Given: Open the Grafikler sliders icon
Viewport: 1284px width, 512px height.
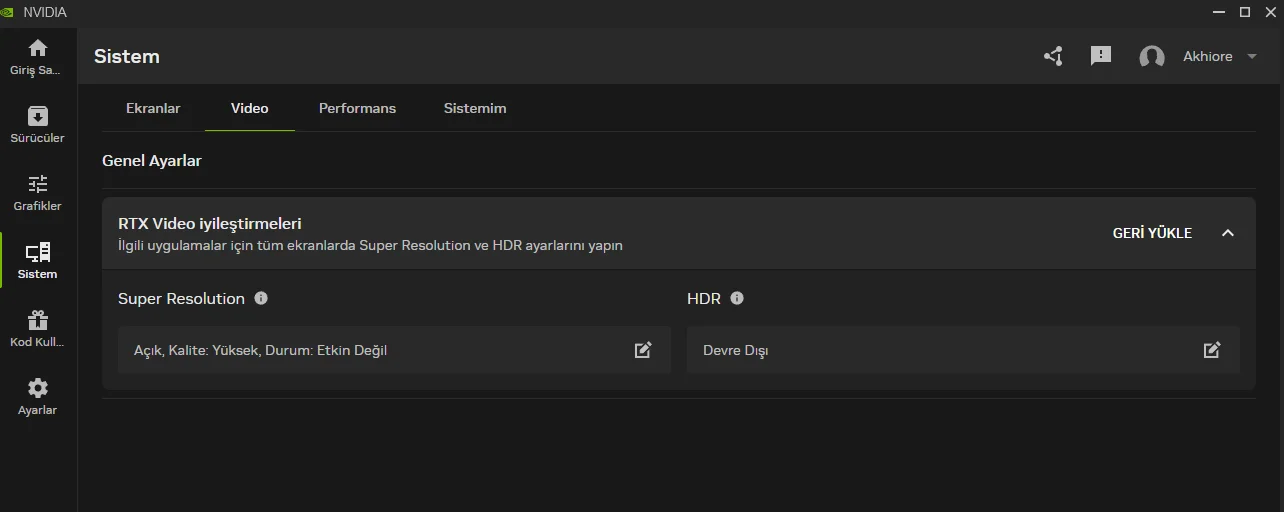Looking at the screenshot, I should click(x=38, y=184).
